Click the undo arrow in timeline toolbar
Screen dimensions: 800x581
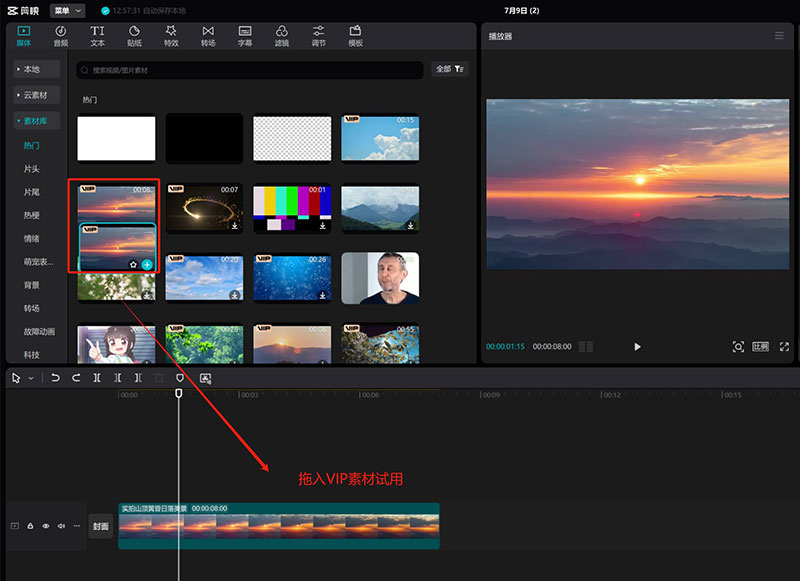point(55,378)
